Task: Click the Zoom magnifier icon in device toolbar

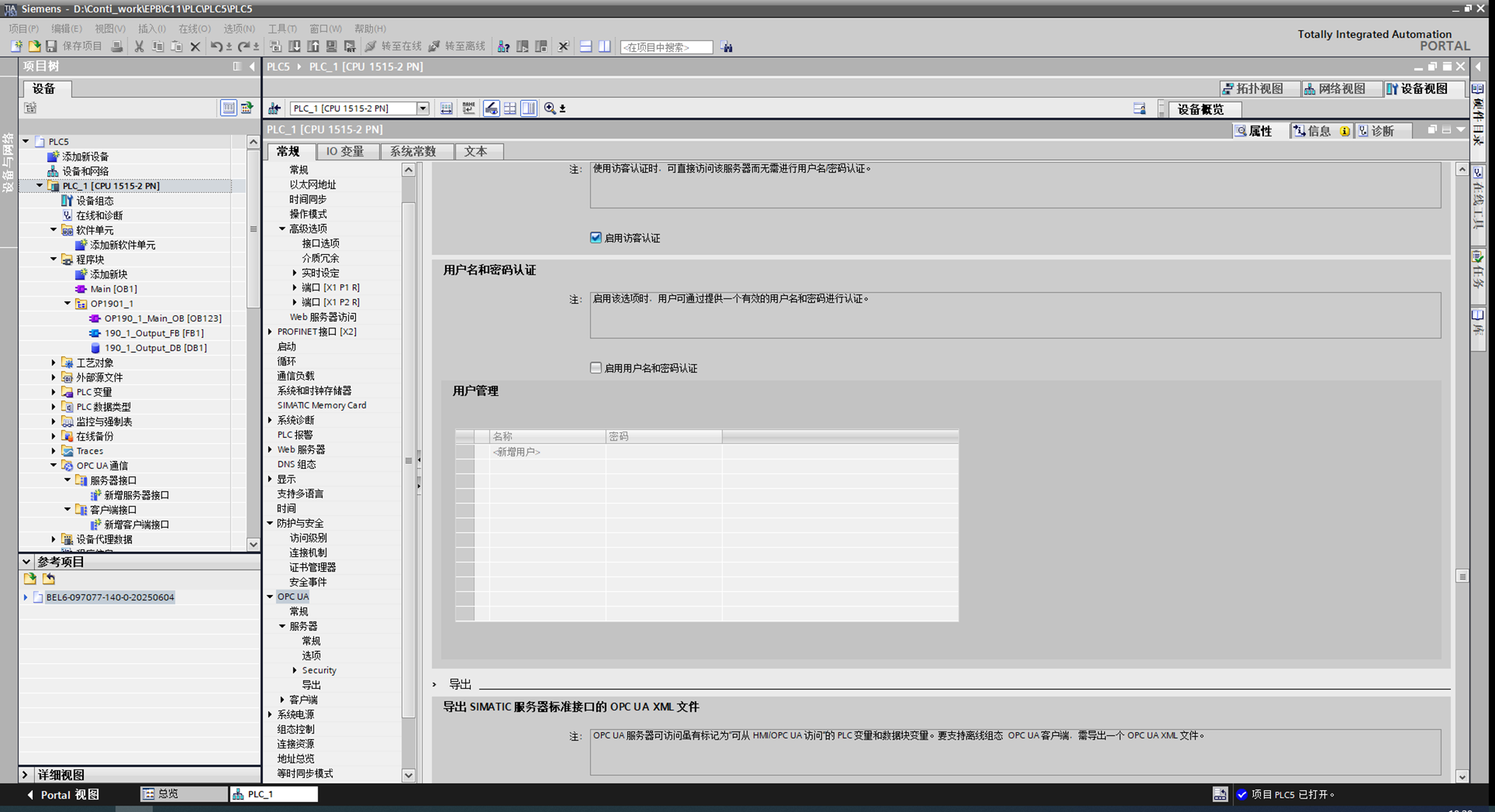Action: coord(549,108)
